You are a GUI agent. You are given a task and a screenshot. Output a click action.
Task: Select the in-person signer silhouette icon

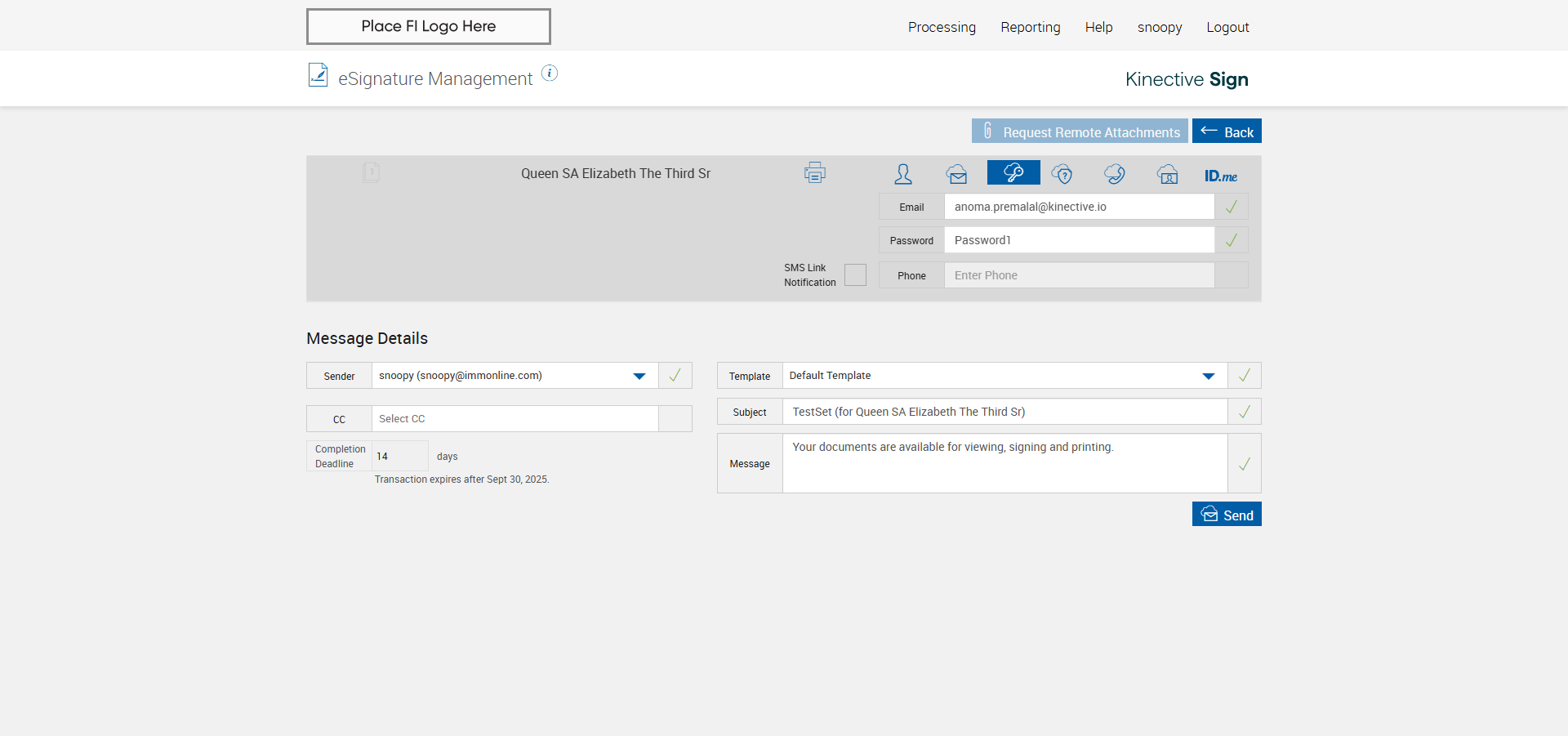(902, 174)
